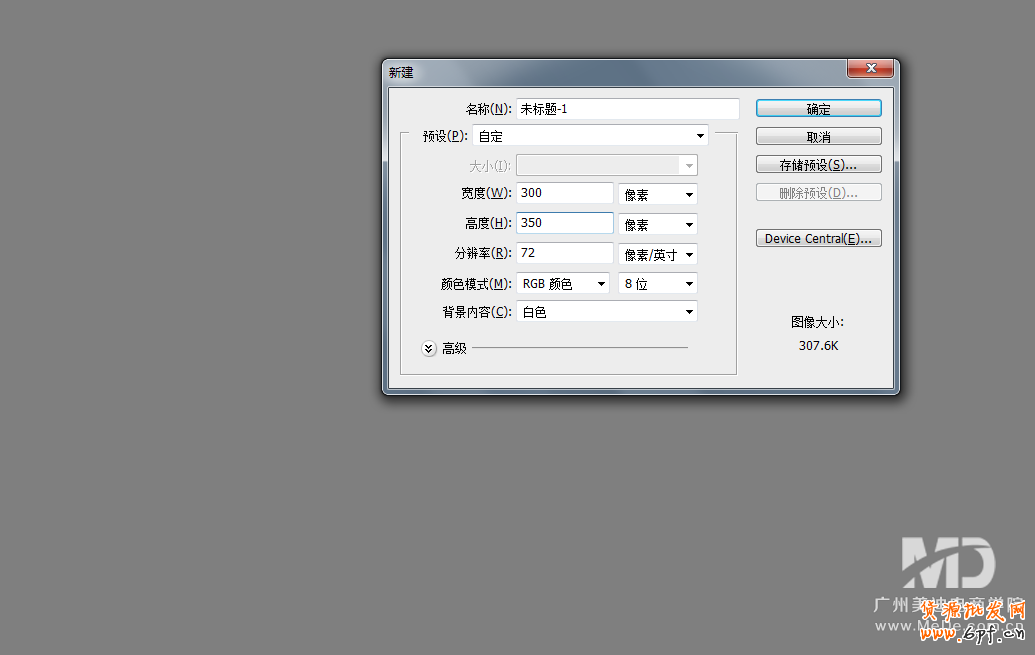Open the 宽度 width unit dropdown

pyautogui.click(x=657, y=195)
